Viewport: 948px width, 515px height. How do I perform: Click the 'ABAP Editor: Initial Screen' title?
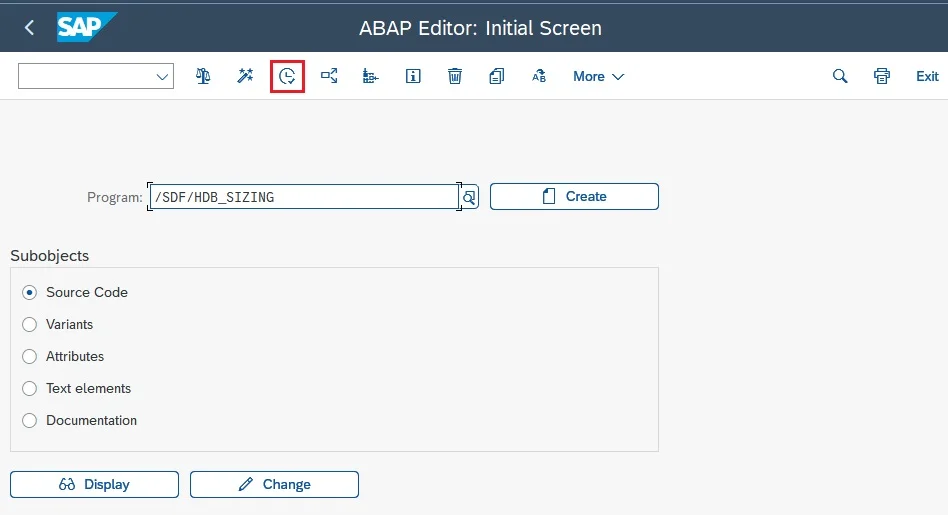point(481,28)
